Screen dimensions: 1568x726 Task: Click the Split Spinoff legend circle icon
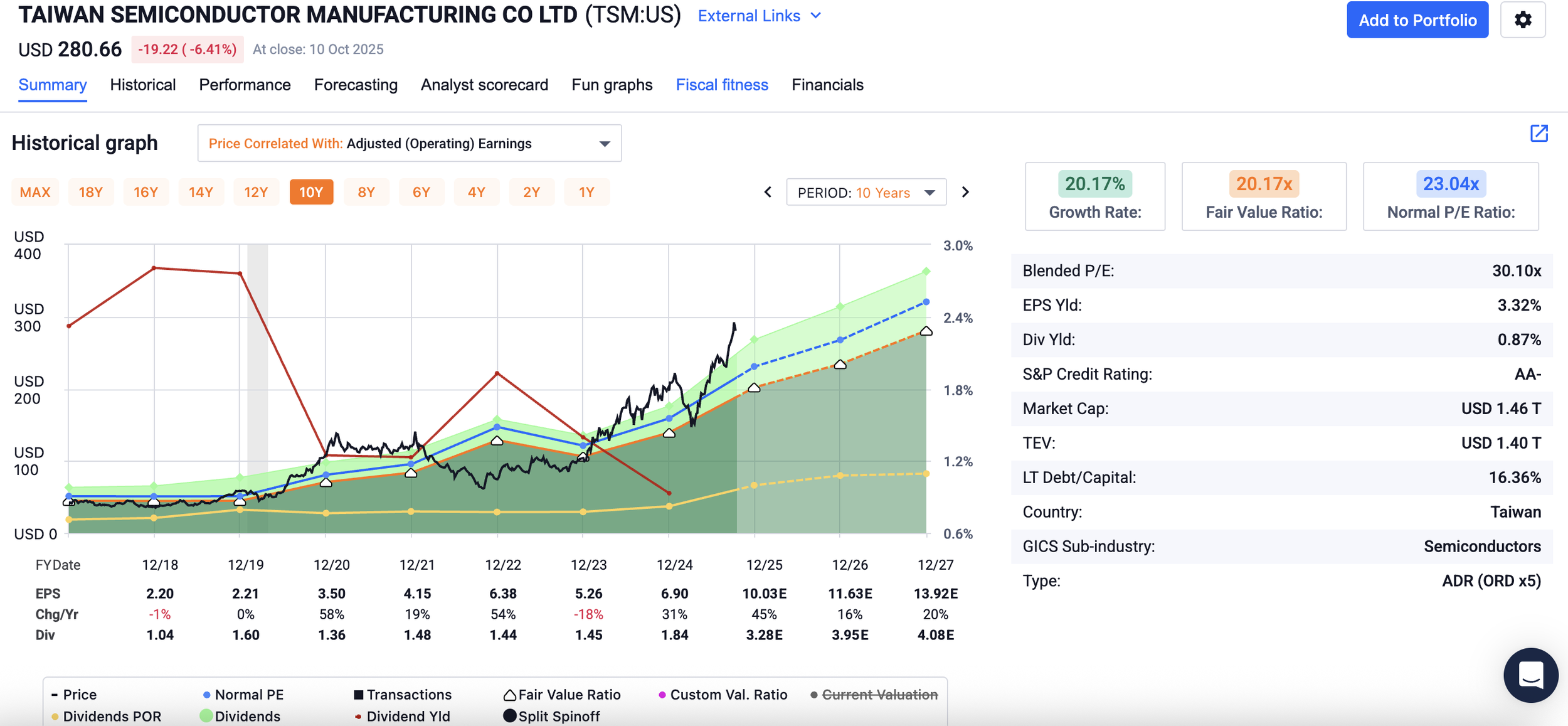pos(510,716)
